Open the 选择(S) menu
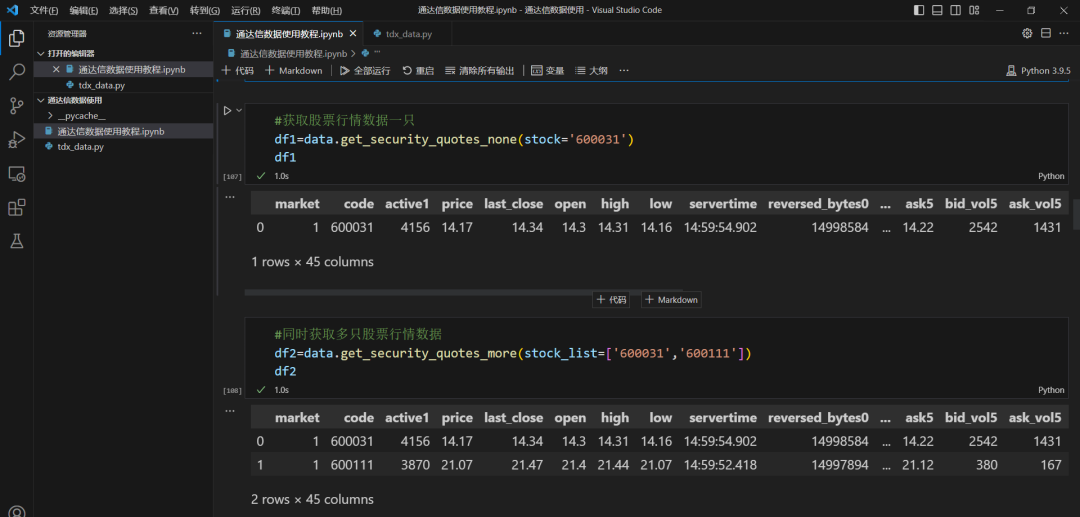This screenshot has height=517, width=1080. click(123, 10)
